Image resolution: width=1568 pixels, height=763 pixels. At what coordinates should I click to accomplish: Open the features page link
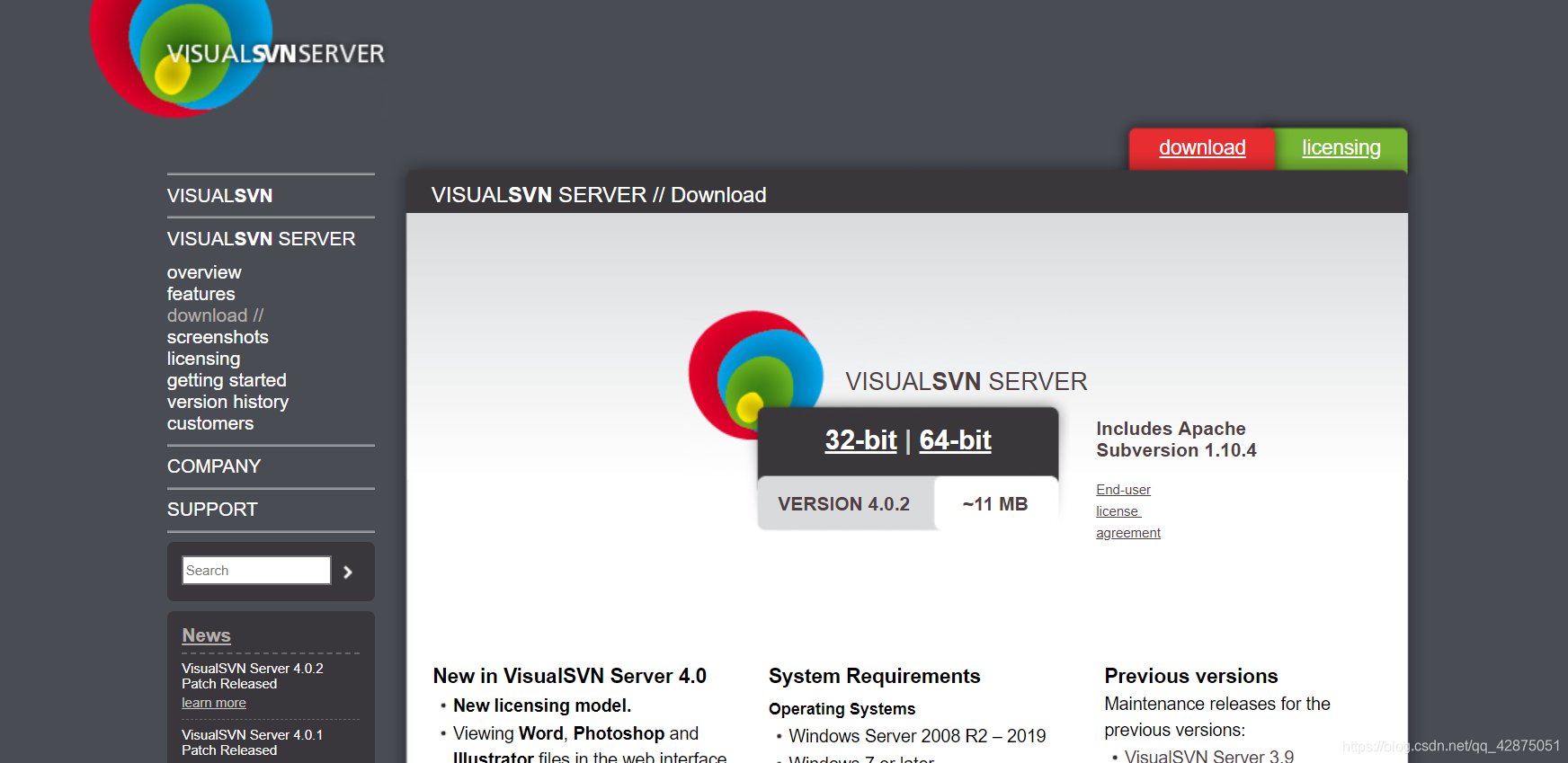click(x=200, y=294)
